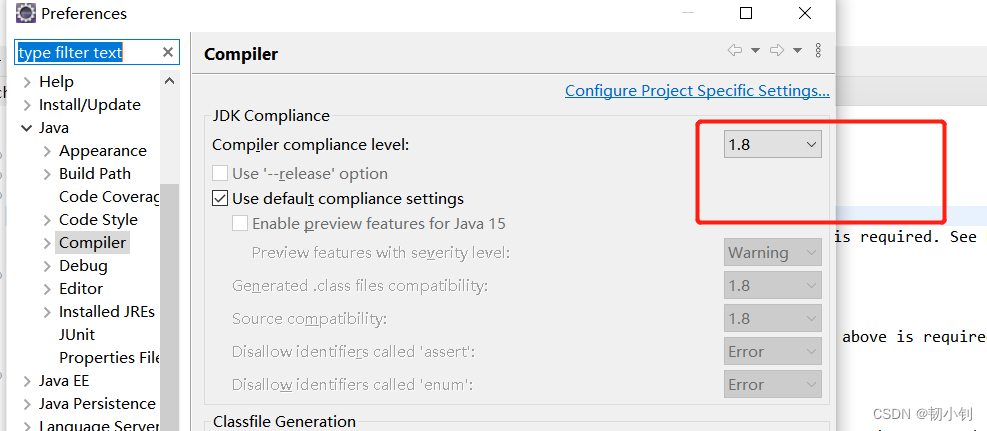Viewport: 987px width, 431px height.
Task: Clear the filter text with X icon
Action: [x=167, y=52]
